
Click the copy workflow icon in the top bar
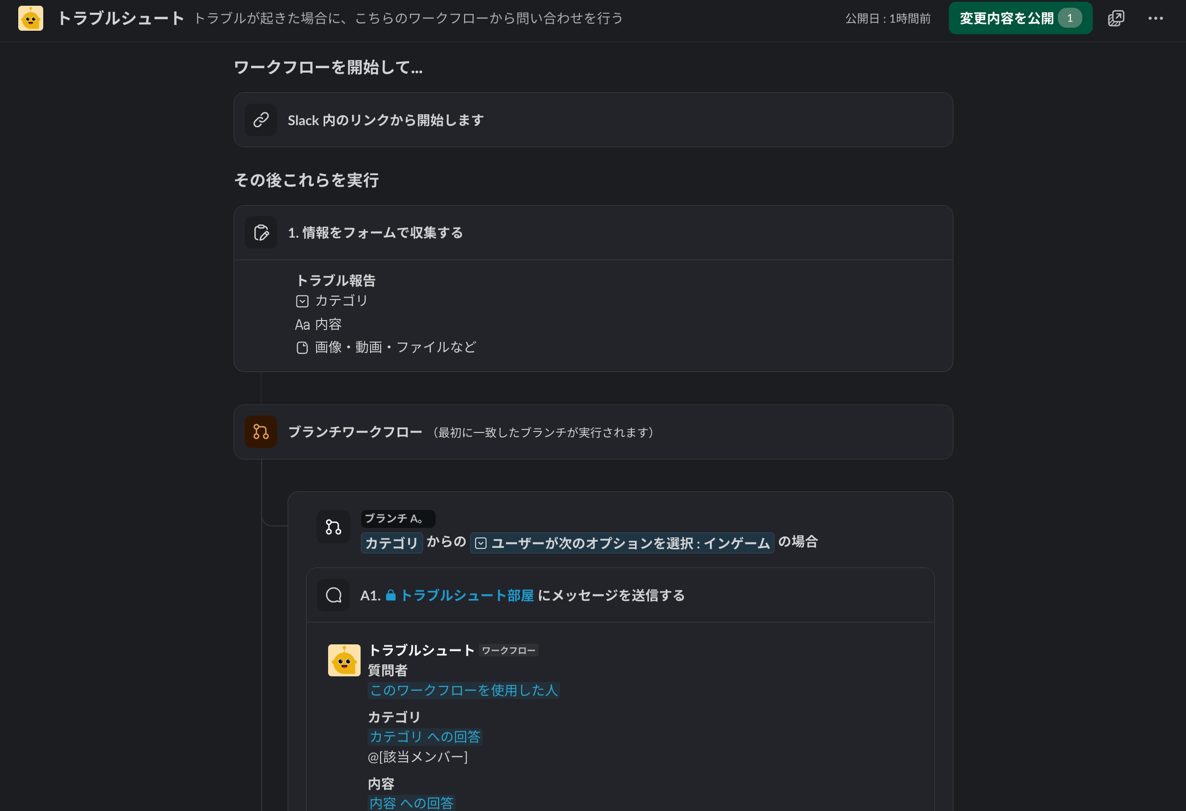coord(1115,18)
